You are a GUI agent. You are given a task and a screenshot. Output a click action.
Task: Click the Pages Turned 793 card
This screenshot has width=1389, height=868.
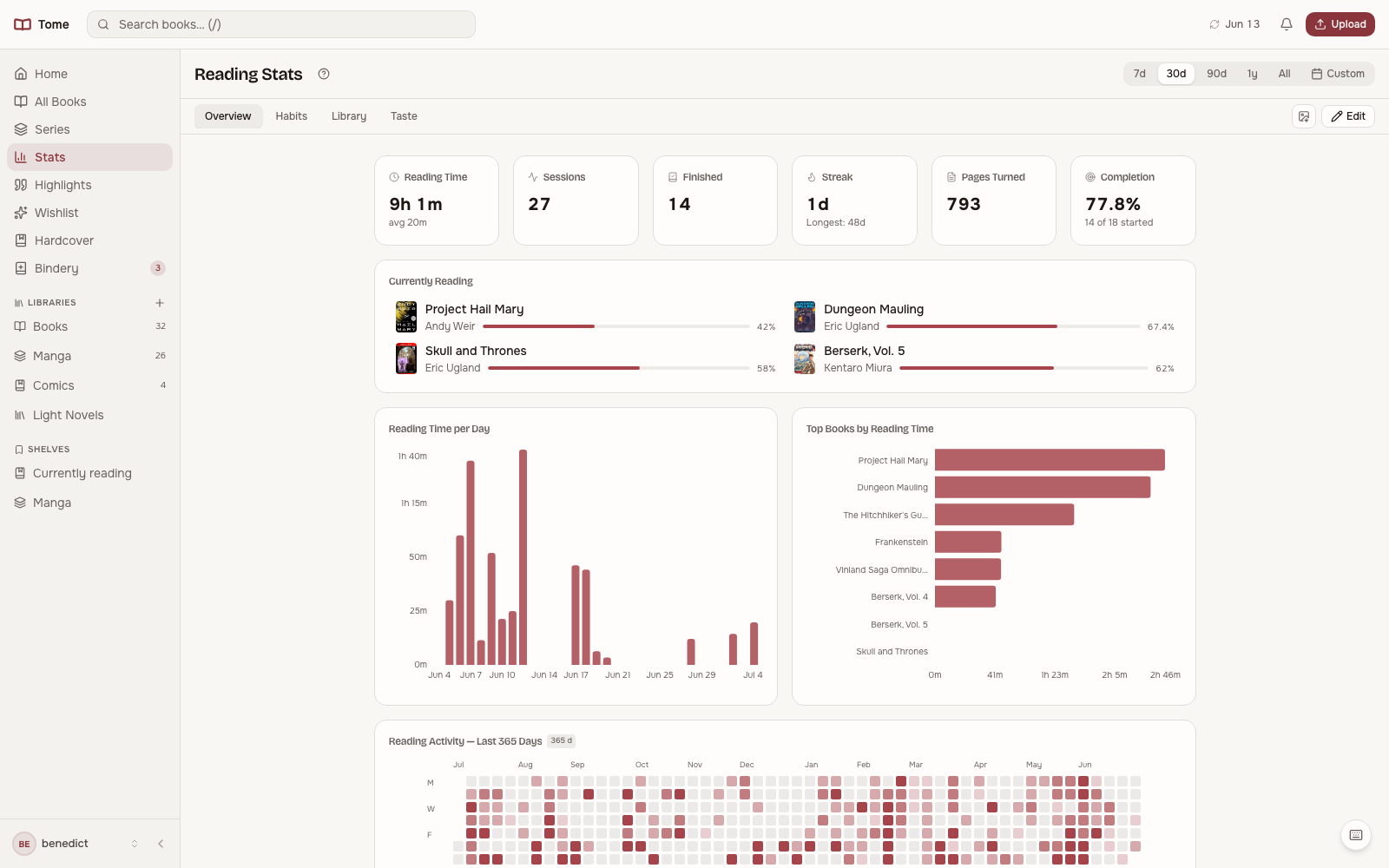pyautogui.click(x=994, y=201)
